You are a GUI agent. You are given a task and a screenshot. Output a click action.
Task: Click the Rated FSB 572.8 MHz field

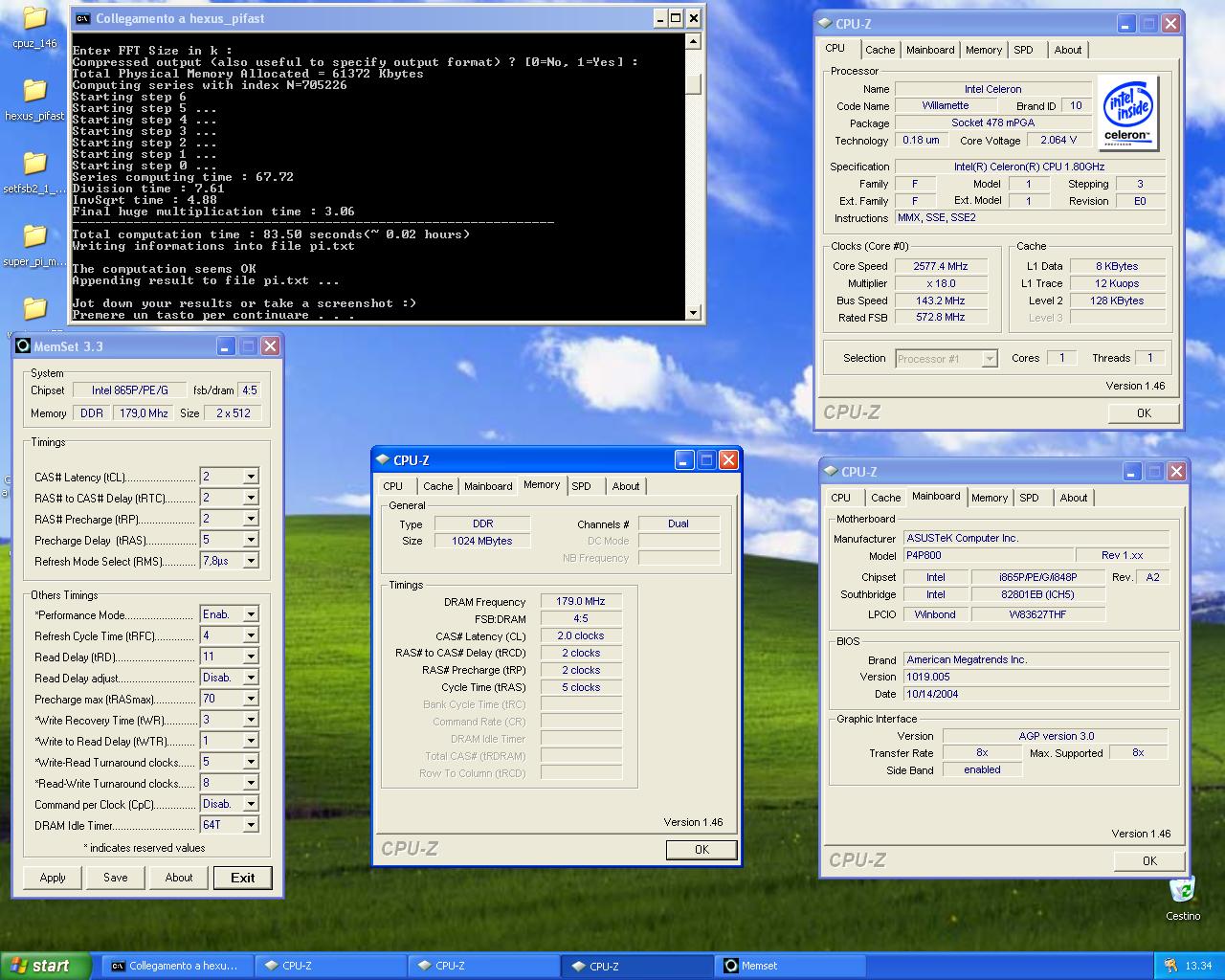pyautogui.click(x=941, y=317)
